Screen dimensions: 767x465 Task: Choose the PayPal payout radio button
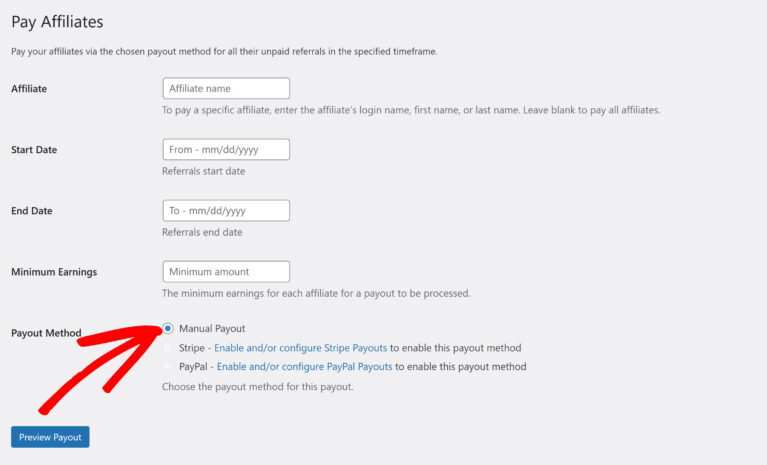[168, 367]
